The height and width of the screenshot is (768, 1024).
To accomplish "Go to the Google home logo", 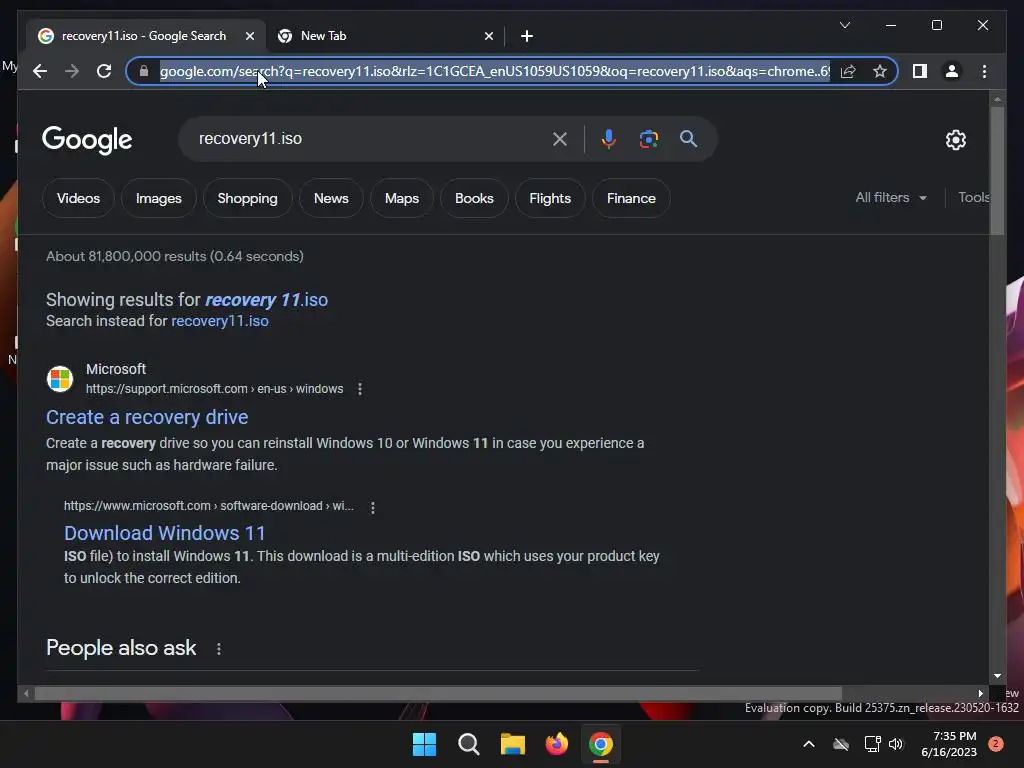I will pyautogui.click(x=87, y=140).
